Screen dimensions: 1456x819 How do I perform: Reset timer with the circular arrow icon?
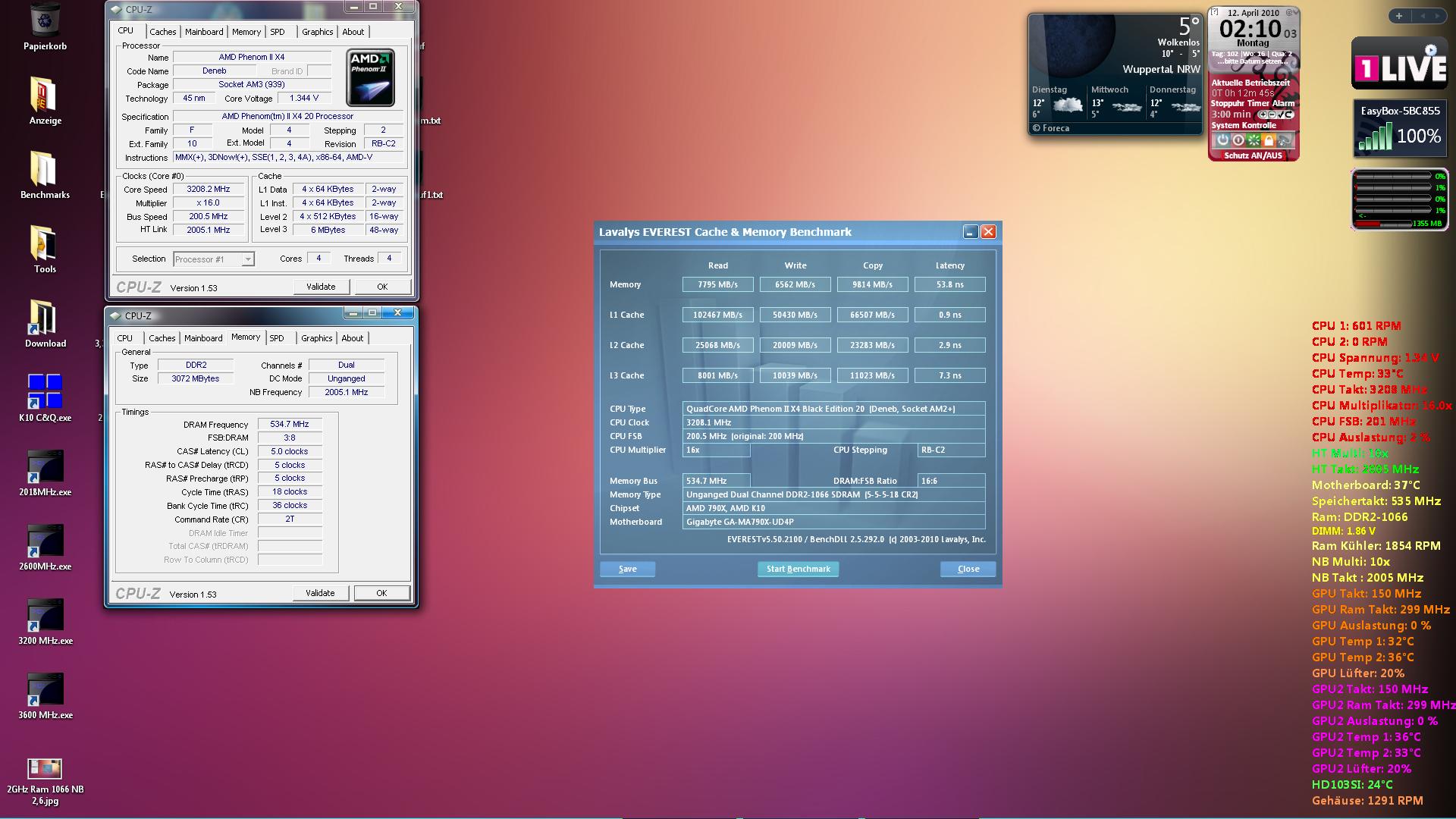[1289, 115]
